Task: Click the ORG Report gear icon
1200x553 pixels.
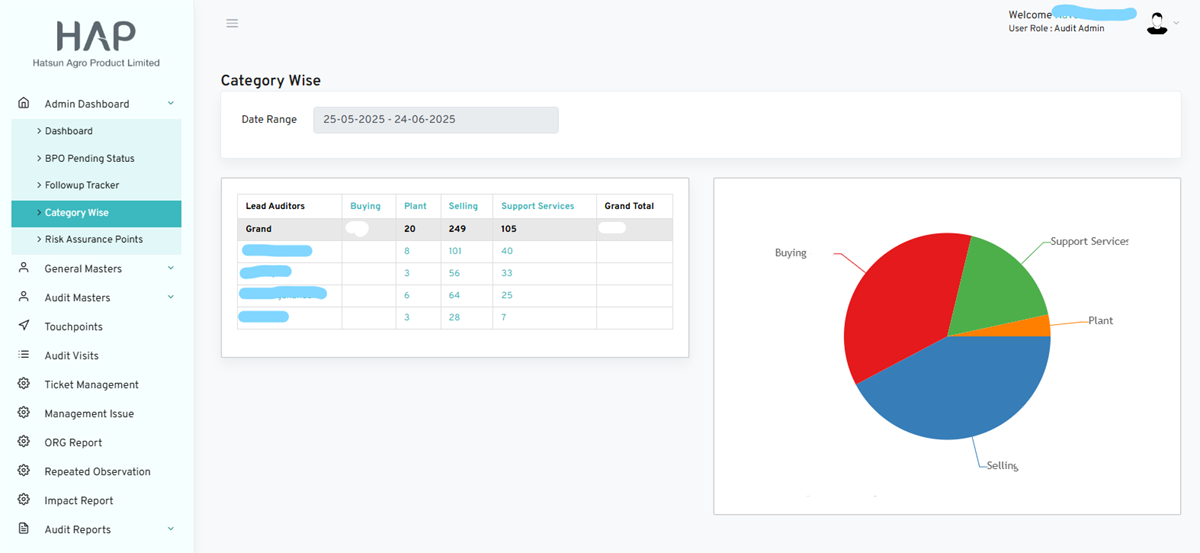Action: pos(24,442)
